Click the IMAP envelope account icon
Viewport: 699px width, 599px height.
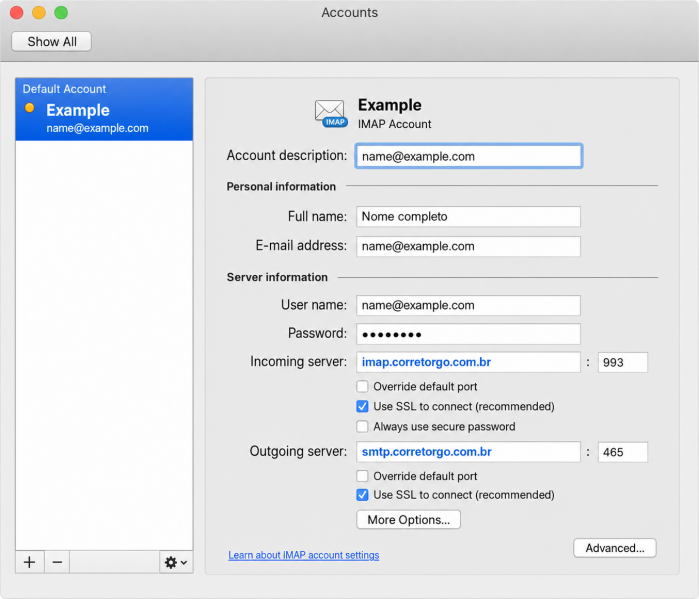[x=331, y=113]
